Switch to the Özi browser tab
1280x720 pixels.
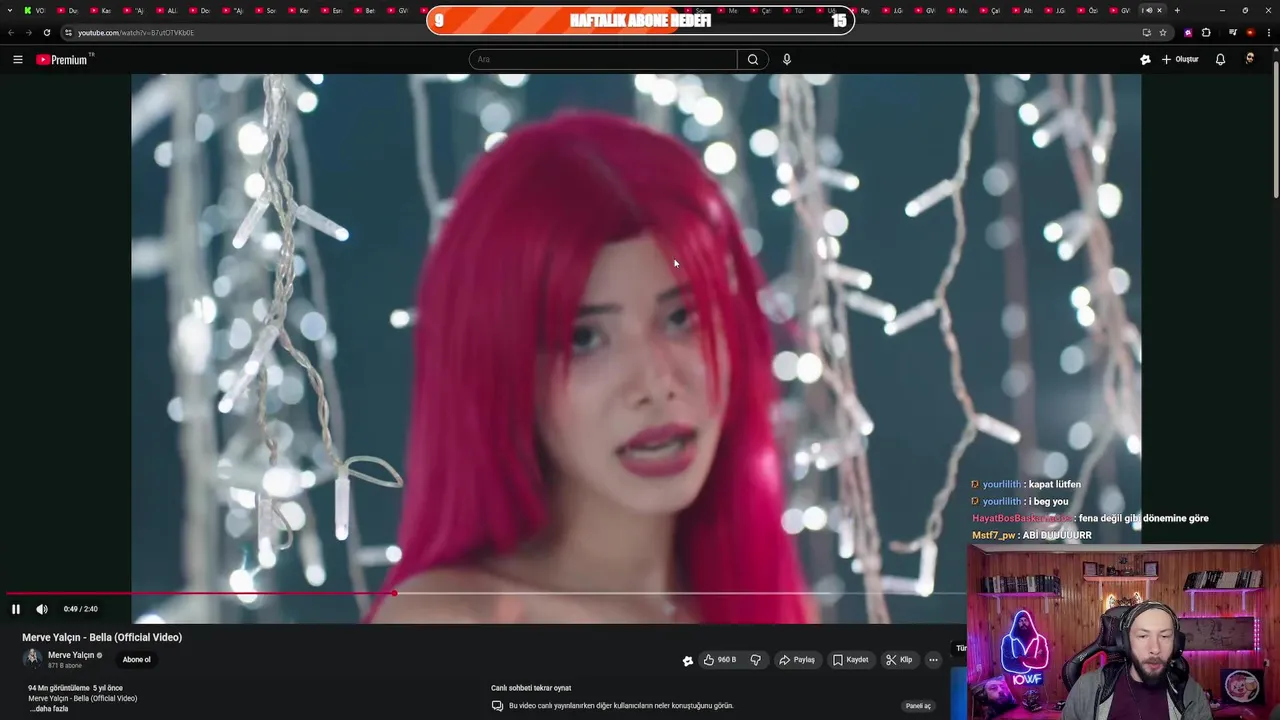1088,11
